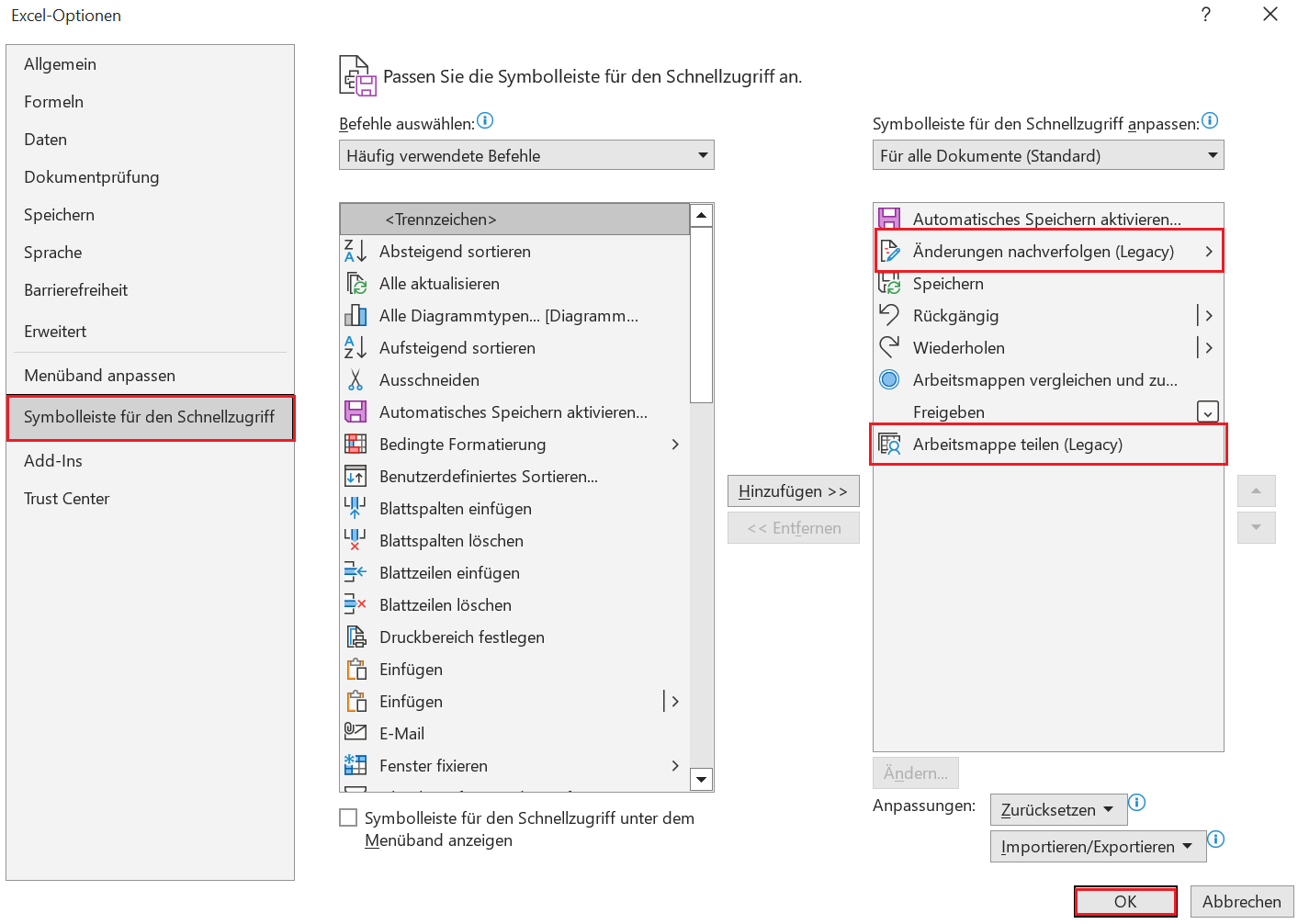Click the Absteigend sortieren icon

pyautogui.click(x=356, y=251)
